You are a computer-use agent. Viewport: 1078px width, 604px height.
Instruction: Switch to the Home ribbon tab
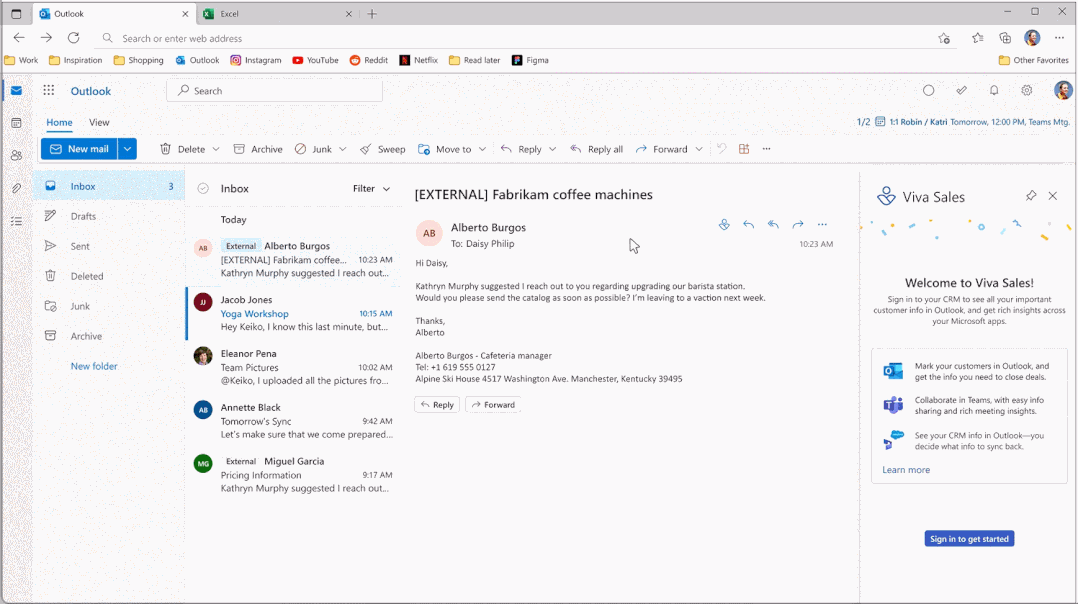(x=59, y=122)
